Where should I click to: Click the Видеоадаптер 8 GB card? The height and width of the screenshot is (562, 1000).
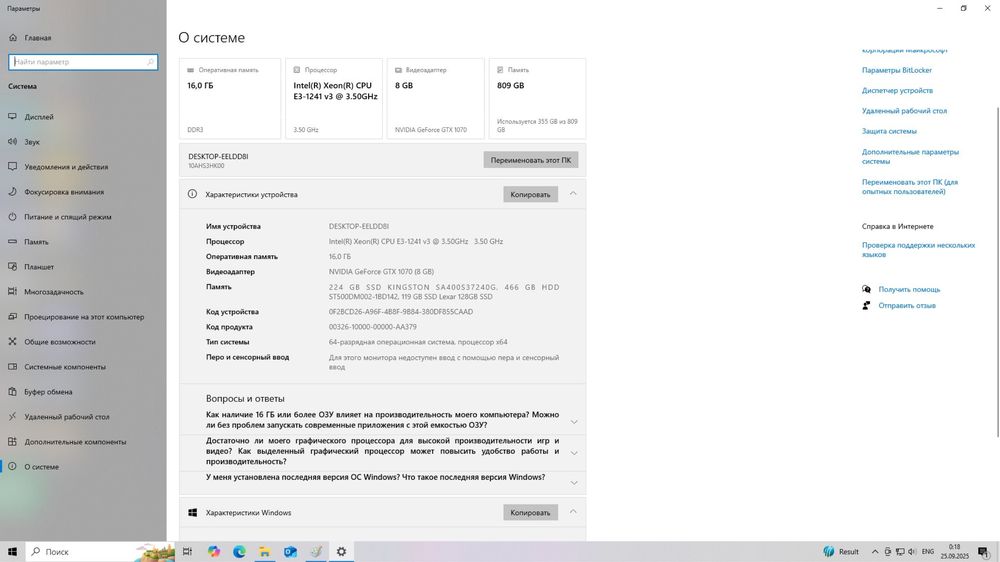436,98
